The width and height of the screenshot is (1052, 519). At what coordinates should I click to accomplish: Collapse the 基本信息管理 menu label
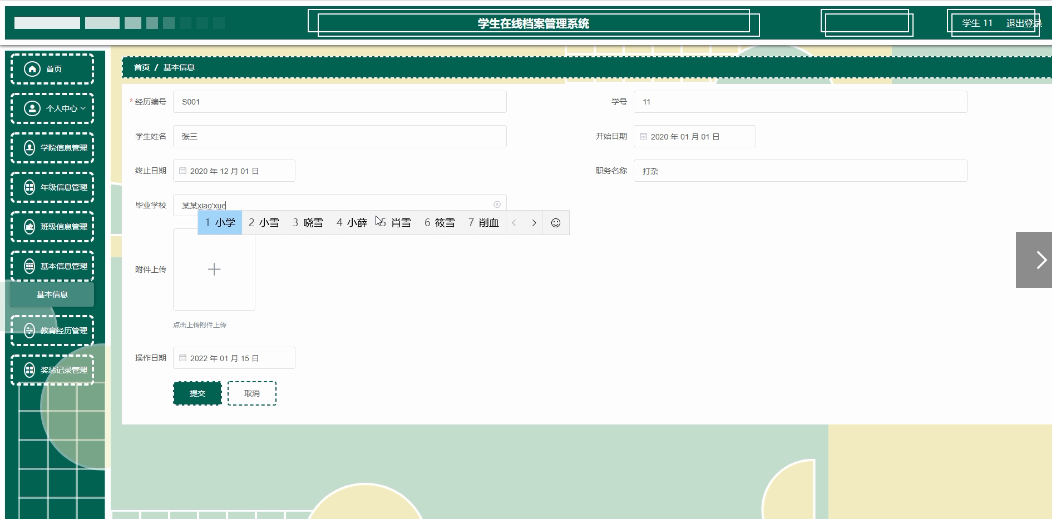coord(64,266)
